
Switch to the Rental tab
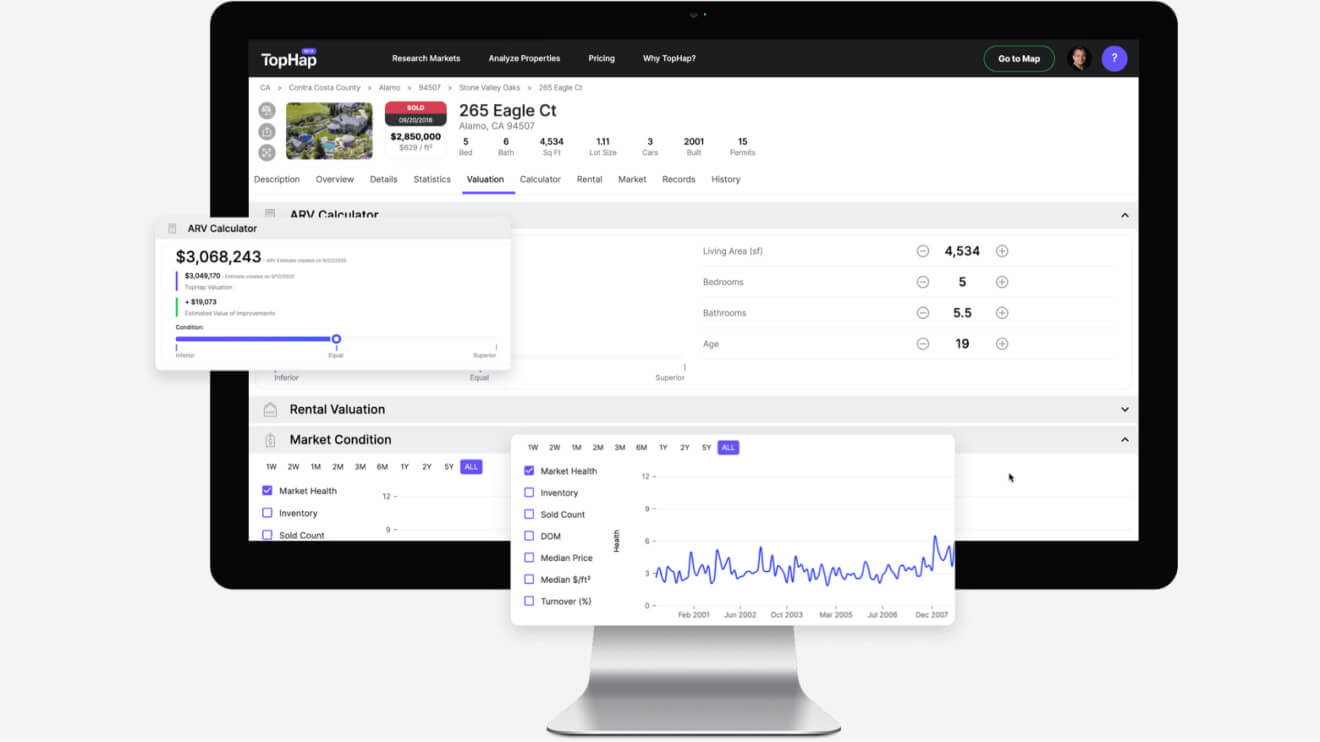pos(590,180)
